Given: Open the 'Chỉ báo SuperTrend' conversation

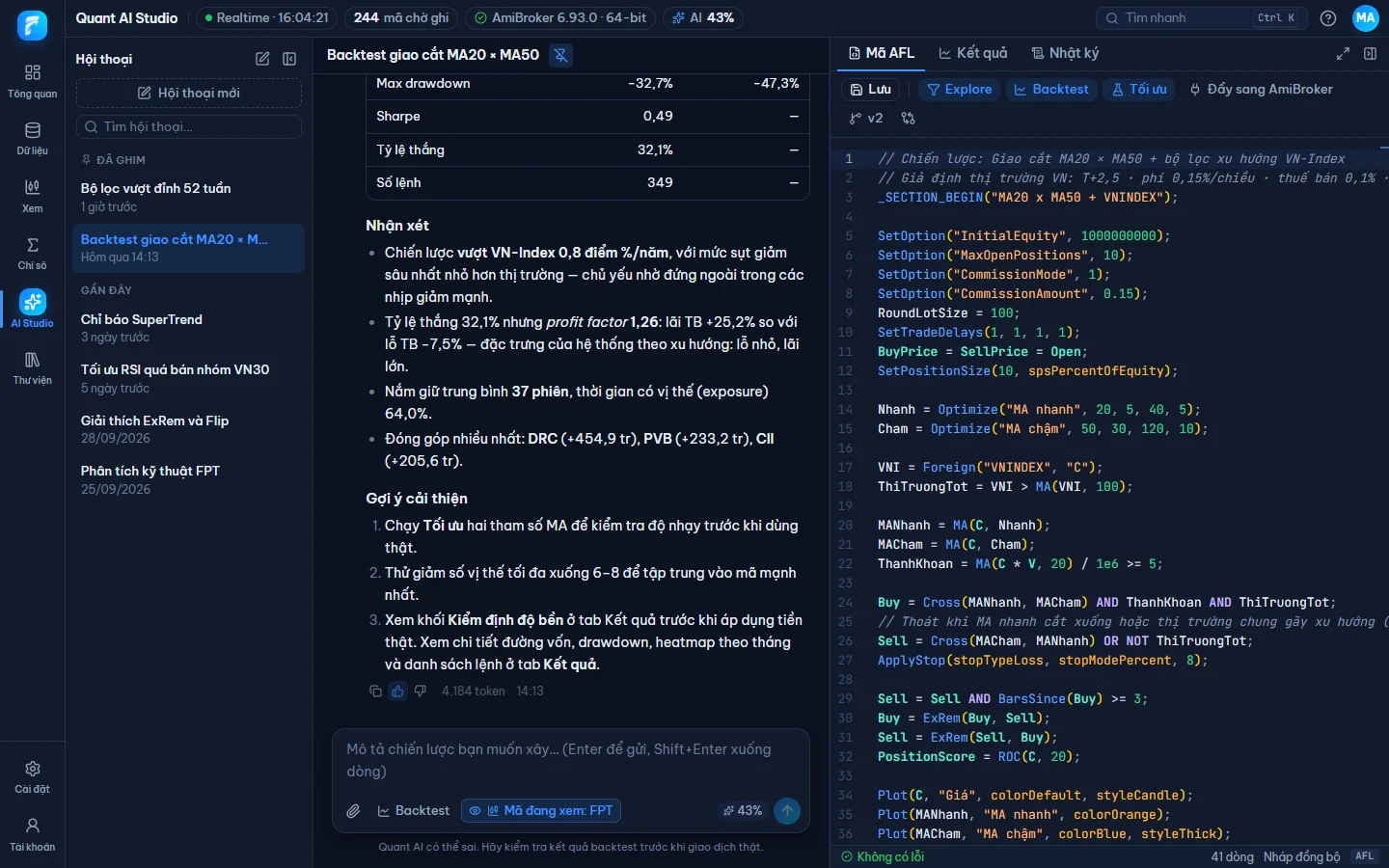Looking at the screenshot, I should 189,328.
